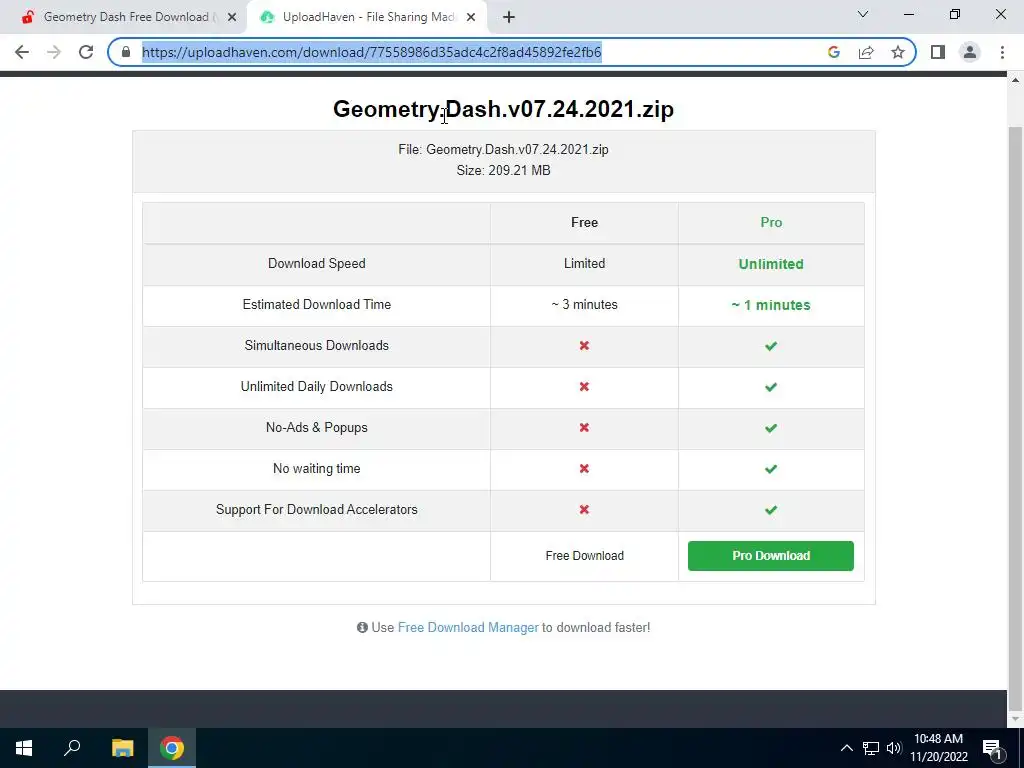Bookmark this page with star icon

[x=898, y=52]
